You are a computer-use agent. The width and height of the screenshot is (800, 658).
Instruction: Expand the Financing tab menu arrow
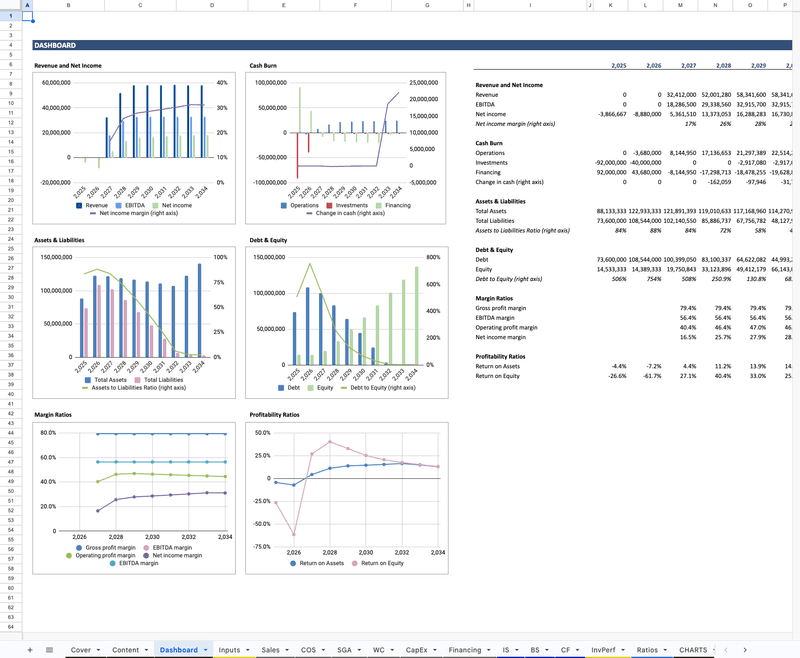point(487,650)
